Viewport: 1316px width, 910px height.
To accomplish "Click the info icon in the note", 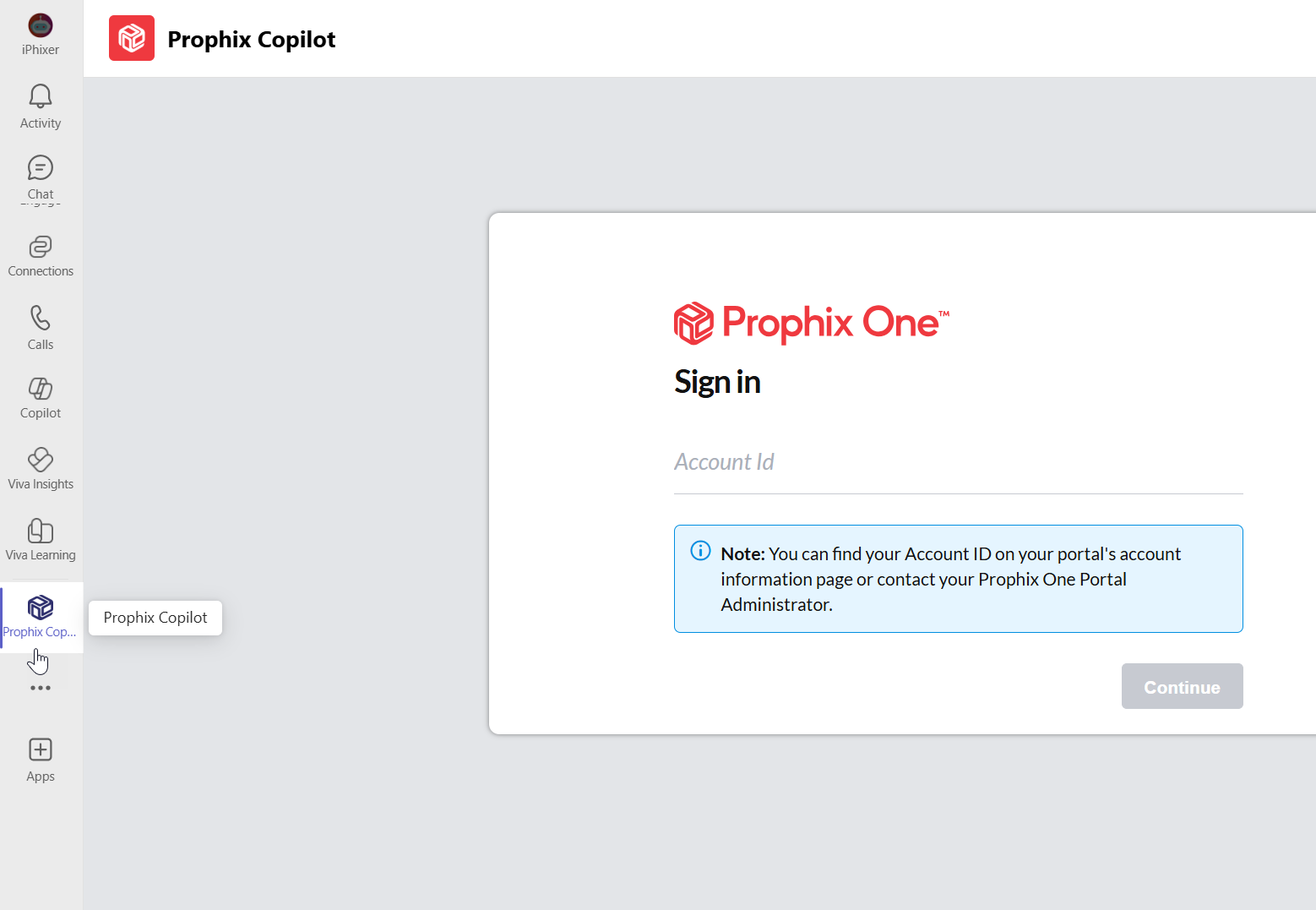I will click(x=700, y=551).
